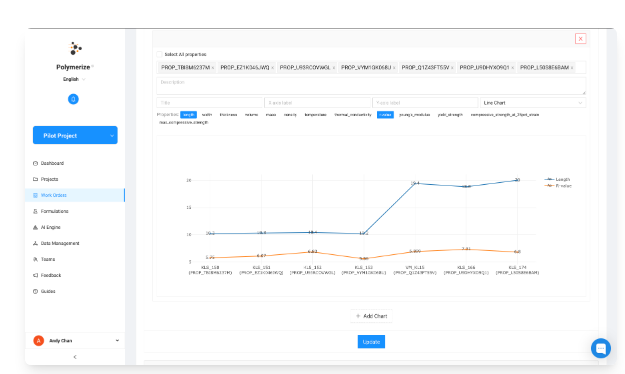This screenshot has height=374, width=625.
Task: Click Andy Chan's orange avatar
Action: [x=39, y=341]
